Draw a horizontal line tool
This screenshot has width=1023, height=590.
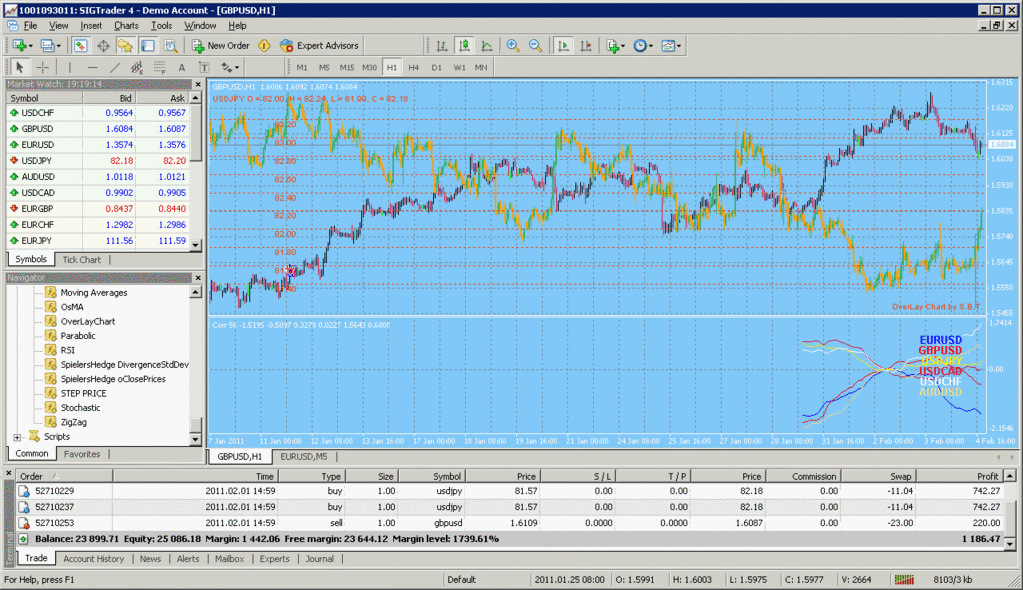93,67
